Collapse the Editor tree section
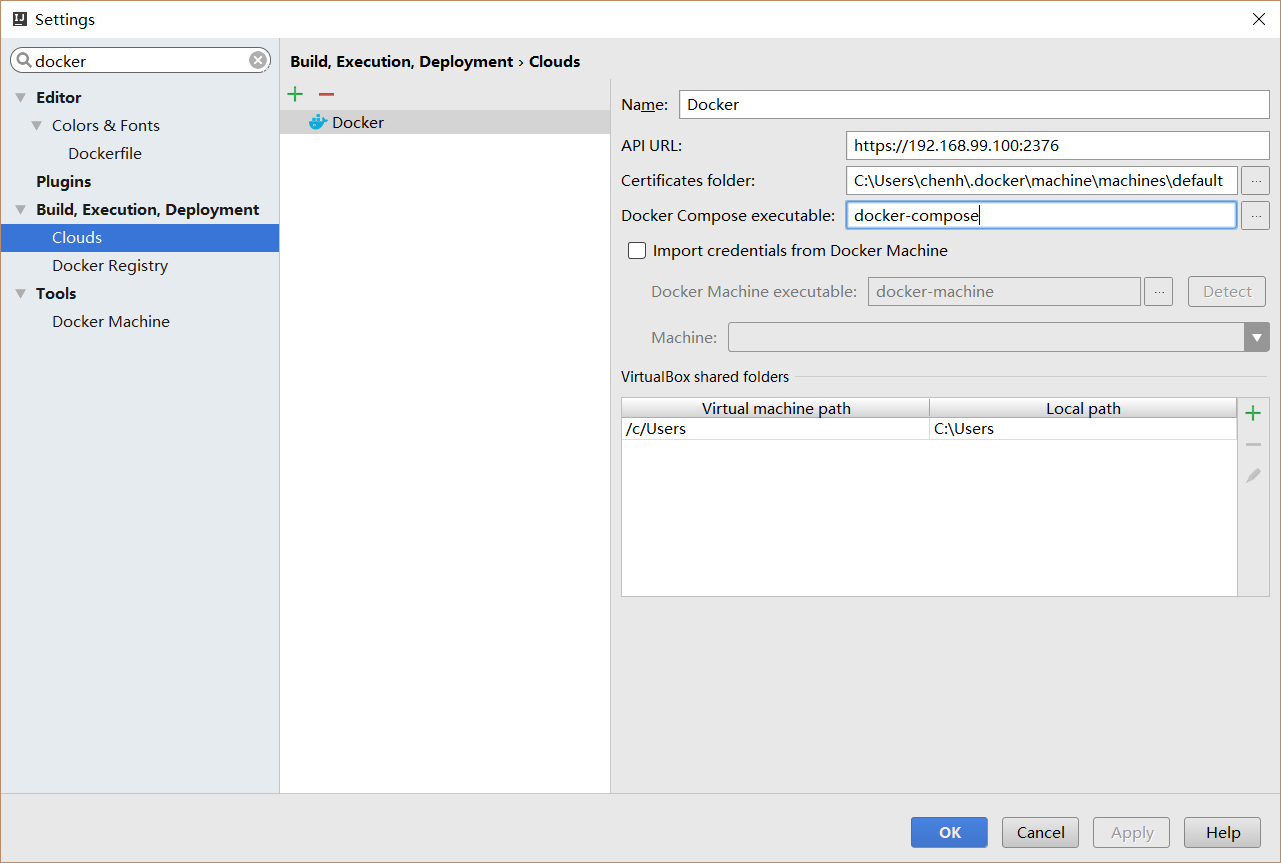 (21, 98)
